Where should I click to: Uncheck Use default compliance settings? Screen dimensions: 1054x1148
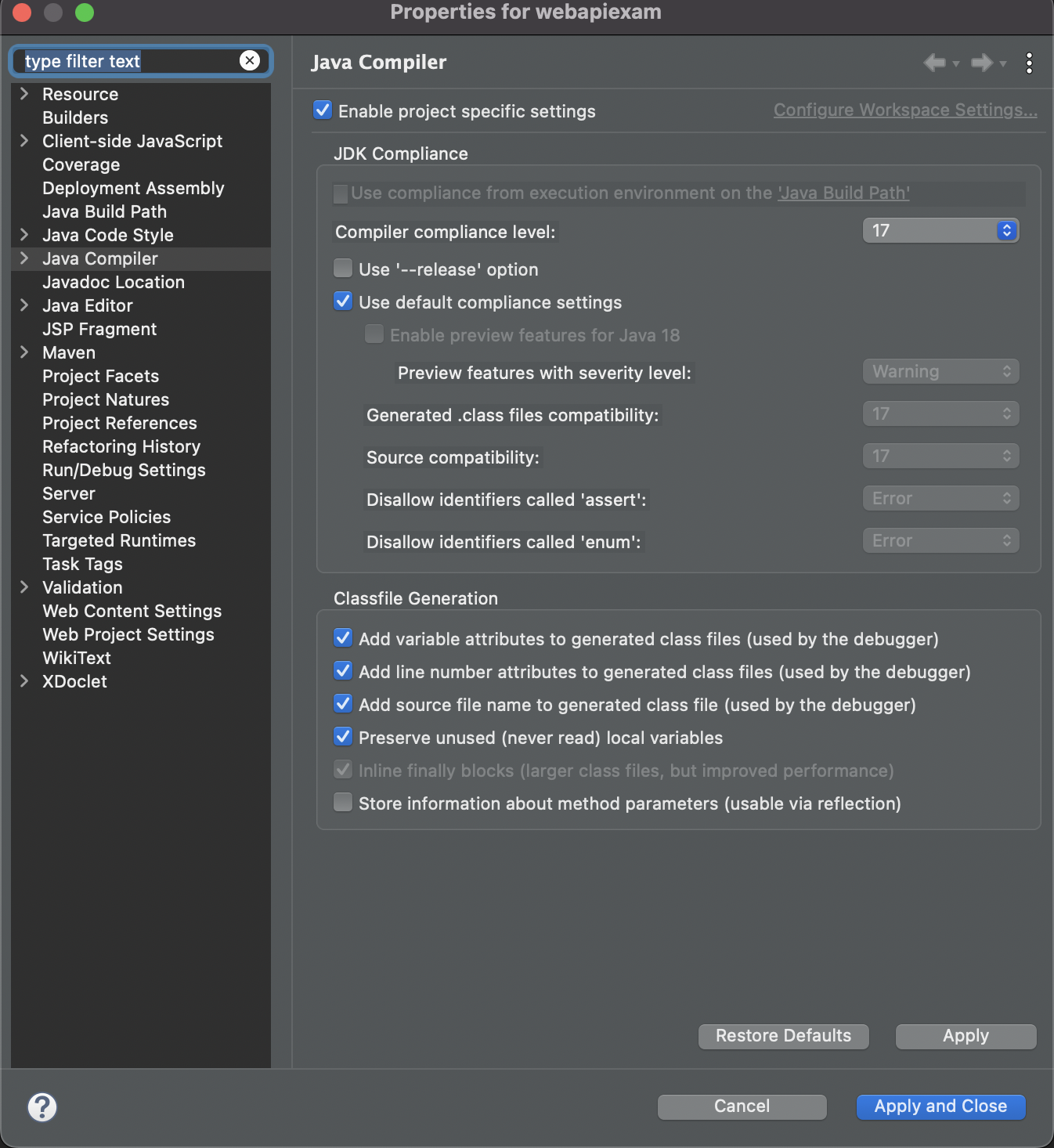[x=343, y=301]
